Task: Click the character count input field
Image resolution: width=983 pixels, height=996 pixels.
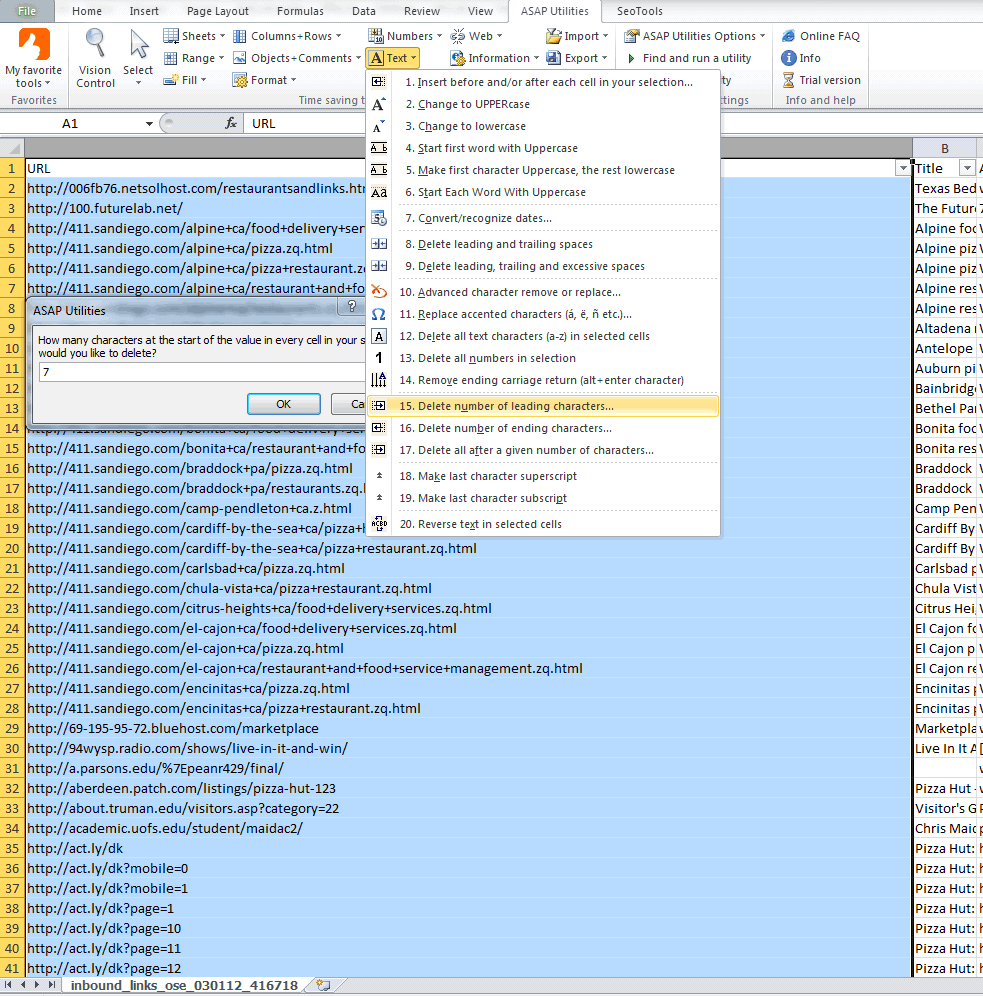Action: point(202,372)
